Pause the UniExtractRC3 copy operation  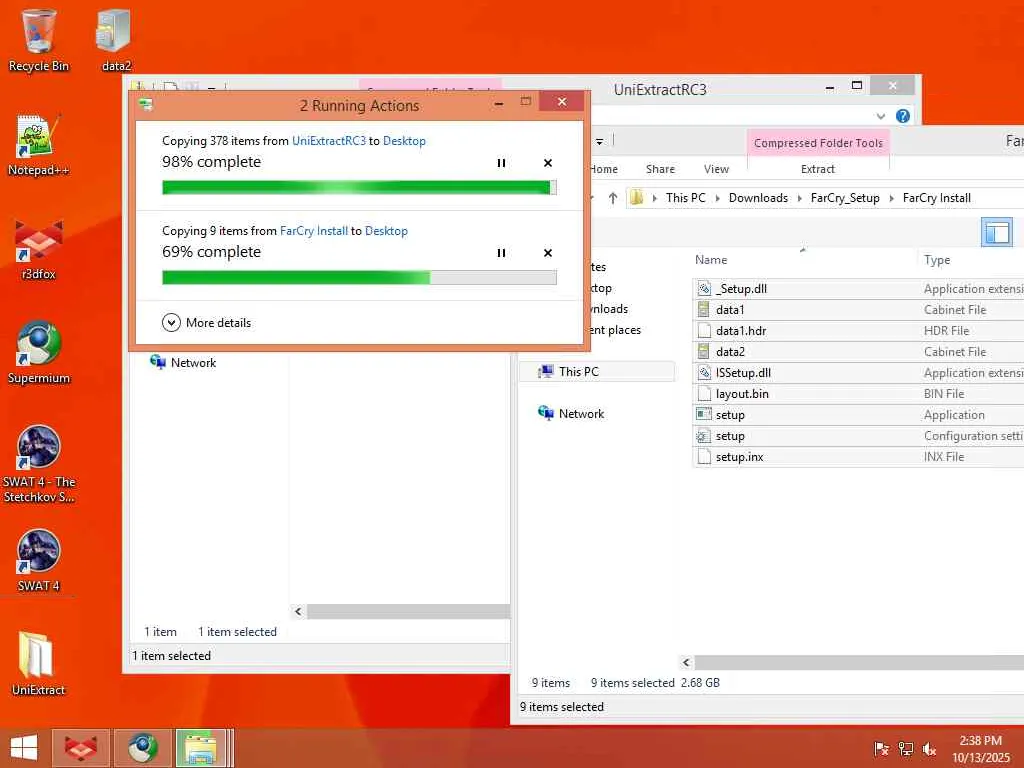pyautogui.click(x=501, y=163)
